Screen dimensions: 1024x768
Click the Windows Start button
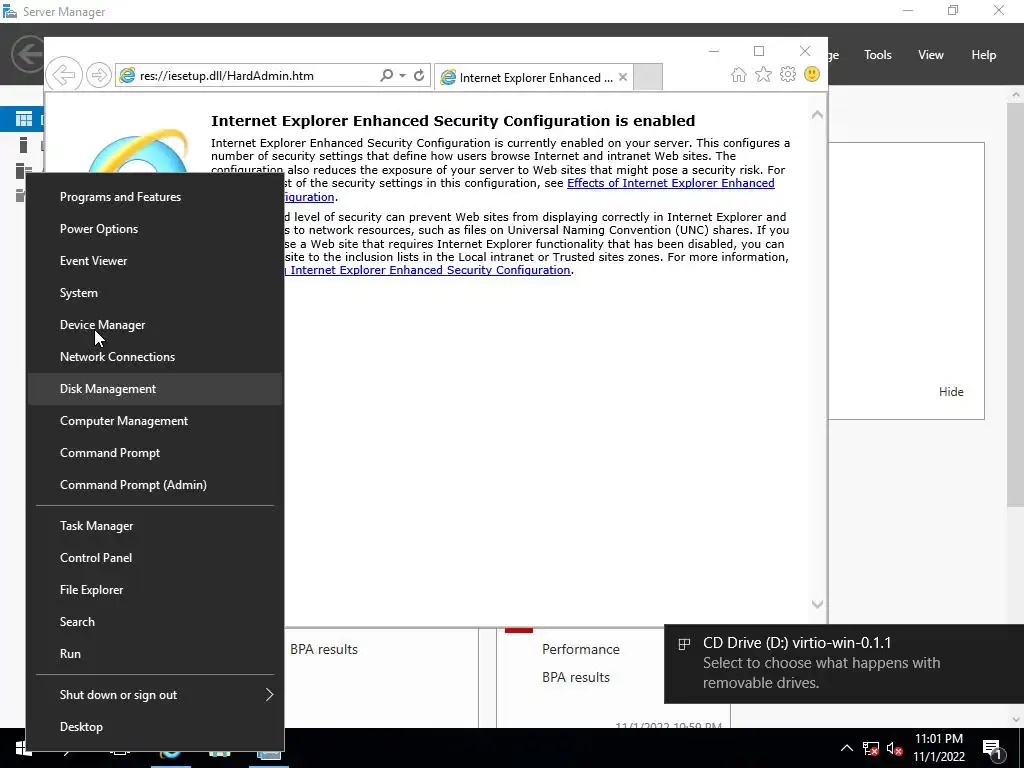(x=24, y=748)
